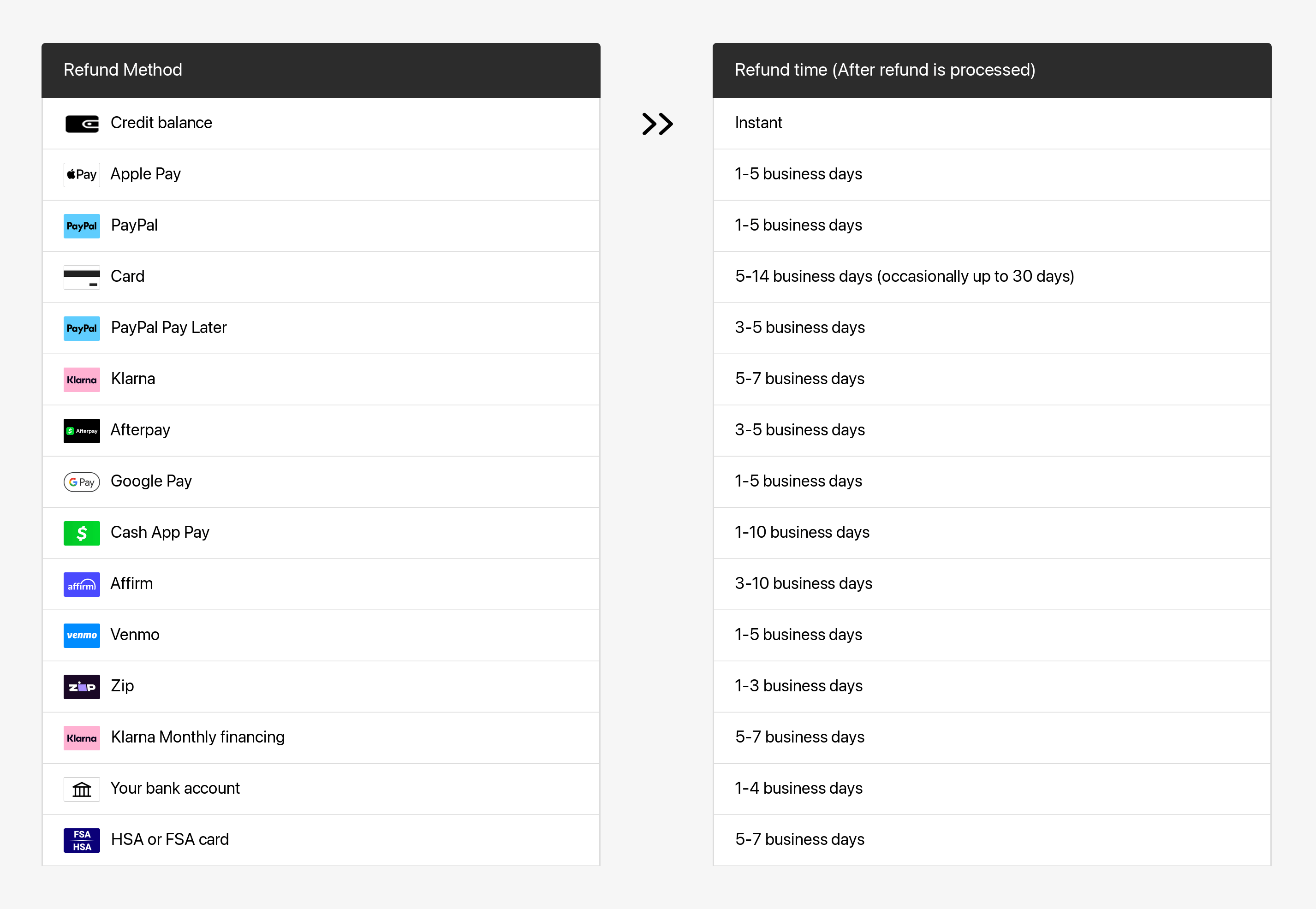Click the 1-10 business days cell
This screenshot has height=909, width=1316.
coord(802,533)
